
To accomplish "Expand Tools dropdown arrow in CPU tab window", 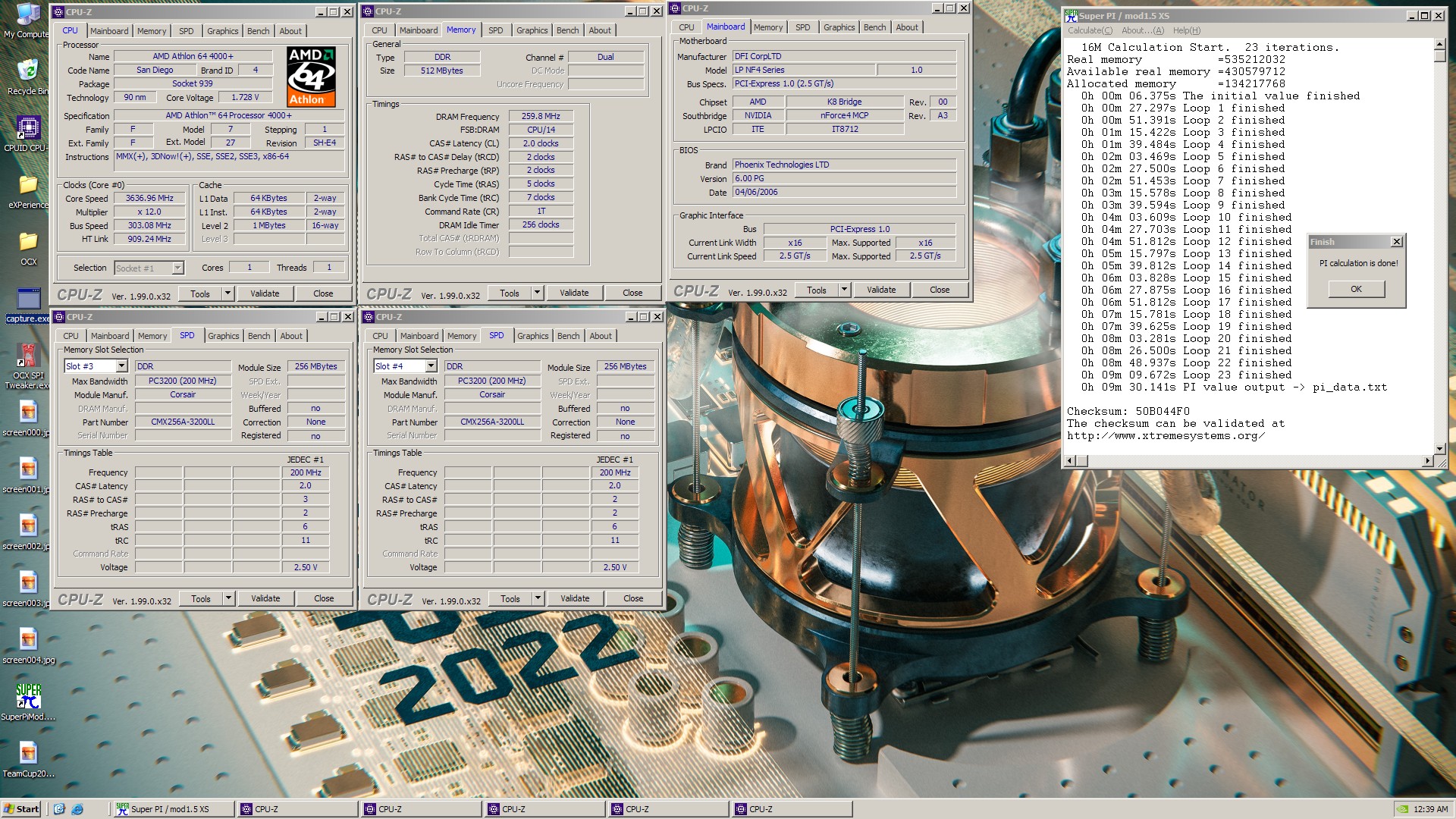I will (x=227, y=293).
